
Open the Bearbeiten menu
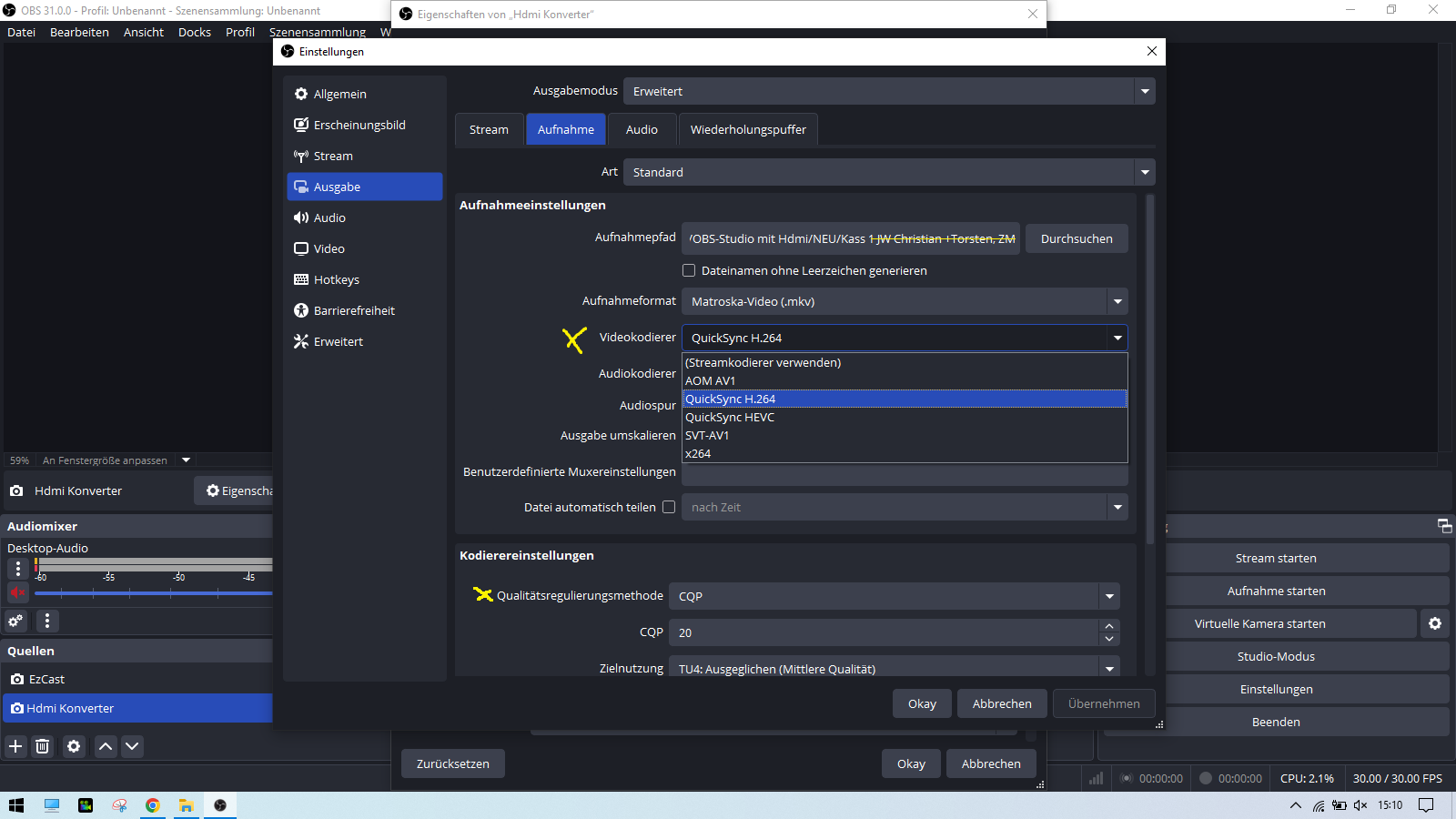tap(79, 32)
